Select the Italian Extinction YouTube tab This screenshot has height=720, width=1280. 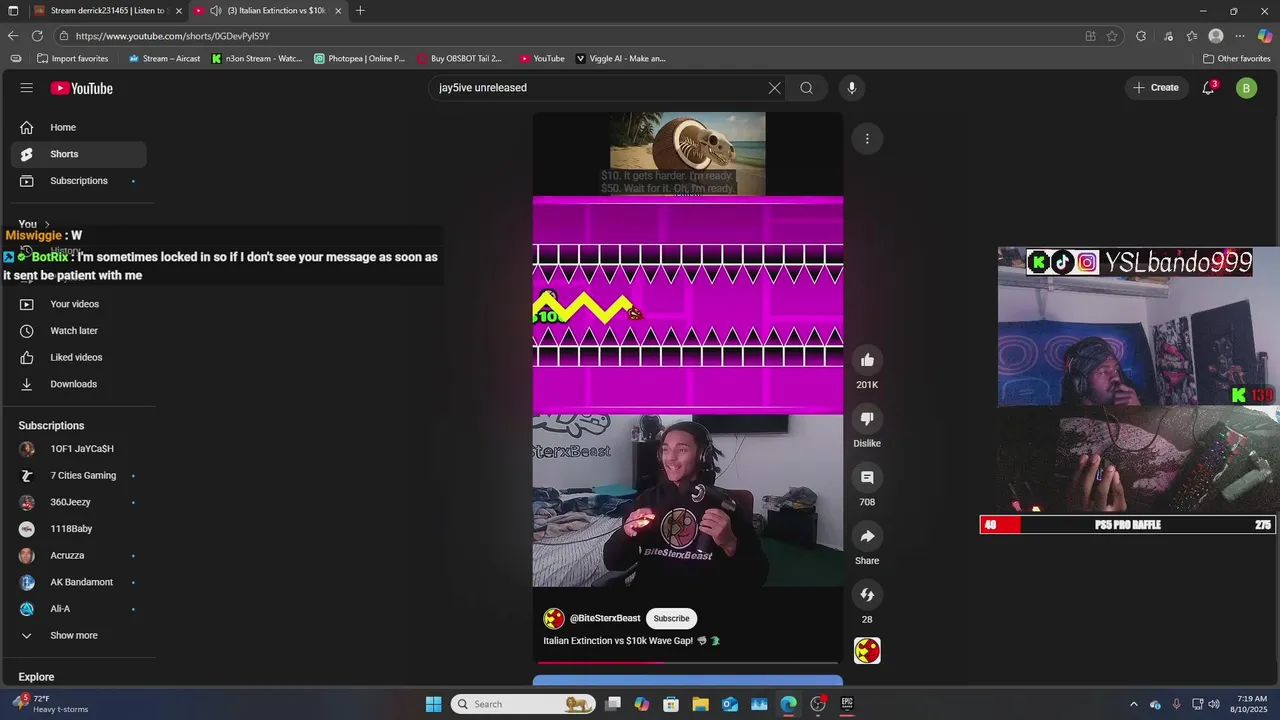[x=270, y=11]
